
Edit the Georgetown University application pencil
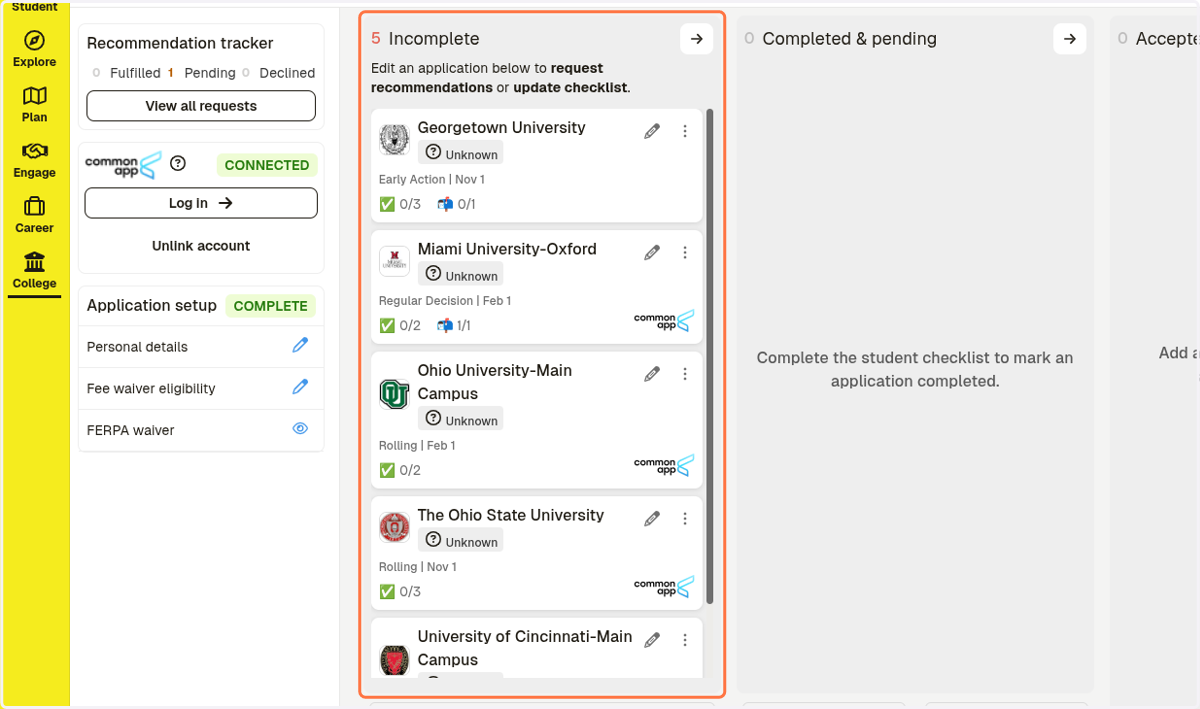[x=652, y=131]
